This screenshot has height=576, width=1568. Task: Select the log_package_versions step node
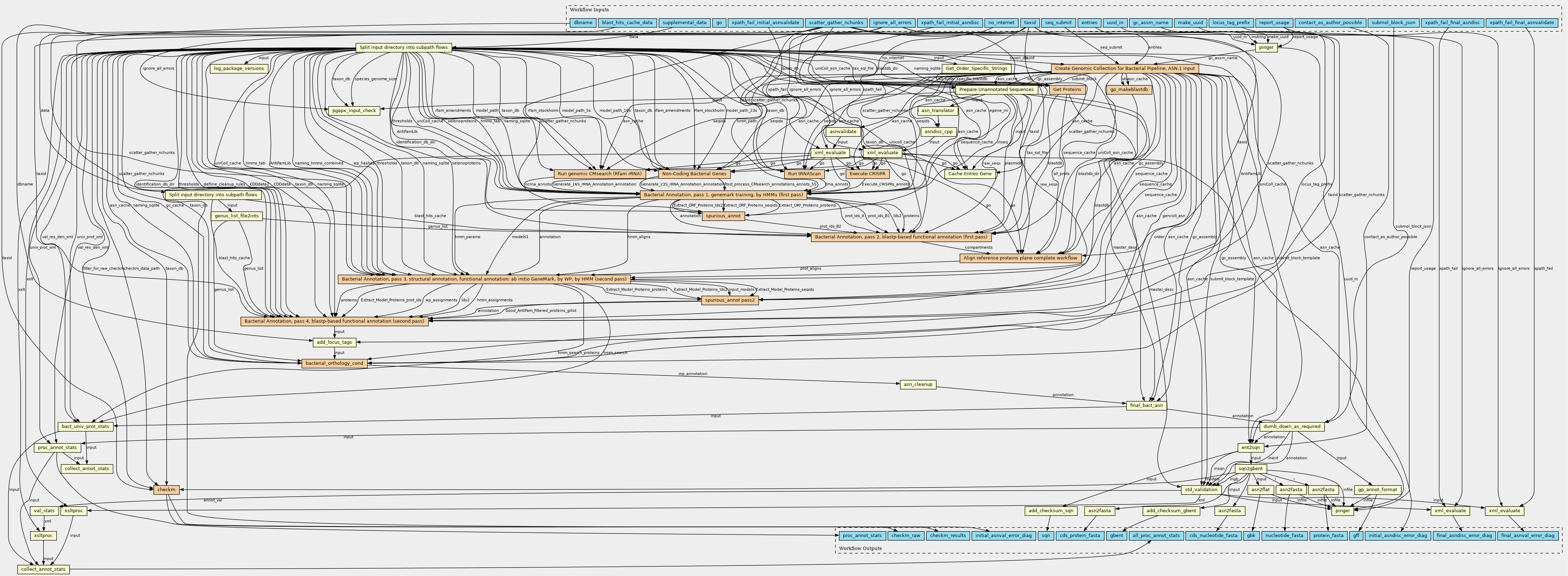coord(239,68)
